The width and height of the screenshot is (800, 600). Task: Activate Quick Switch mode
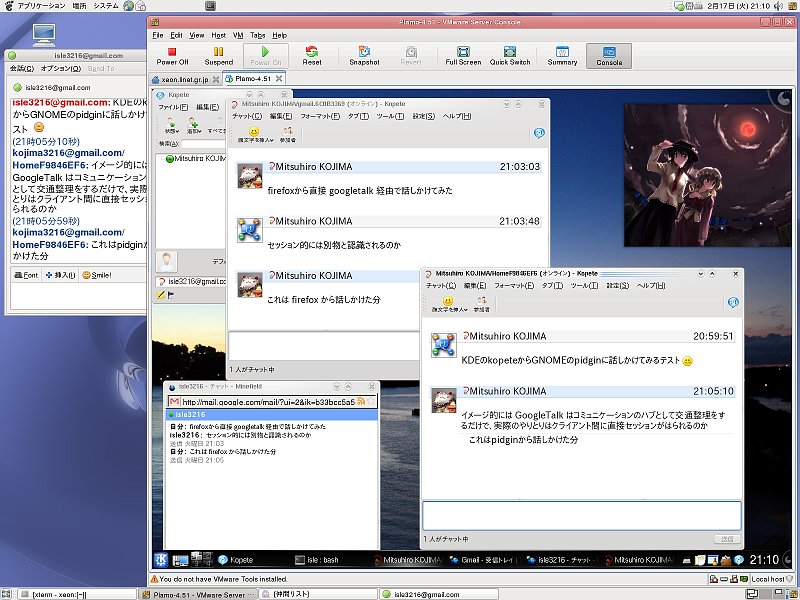click(x=510, y=56)
